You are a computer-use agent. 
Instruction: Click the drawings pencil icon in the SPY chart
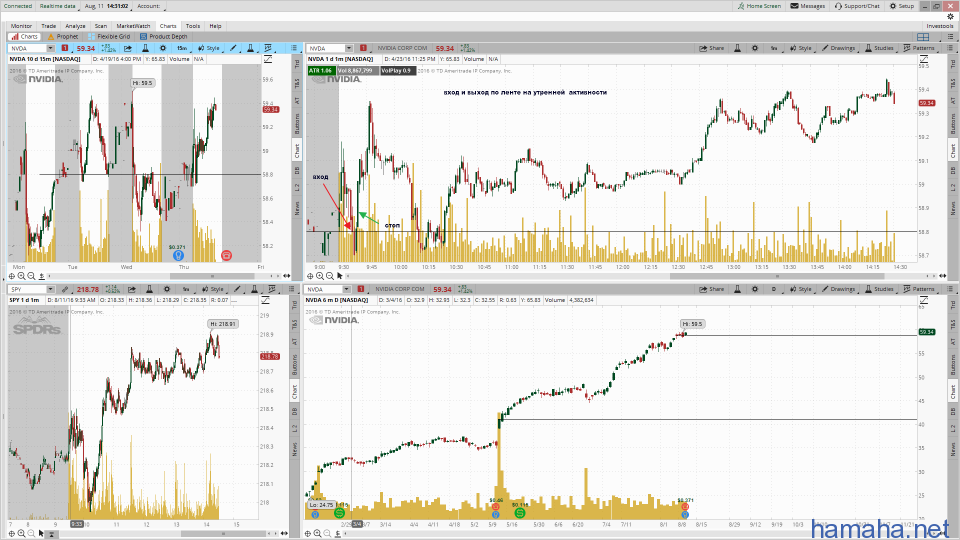(x=237, y=290)
